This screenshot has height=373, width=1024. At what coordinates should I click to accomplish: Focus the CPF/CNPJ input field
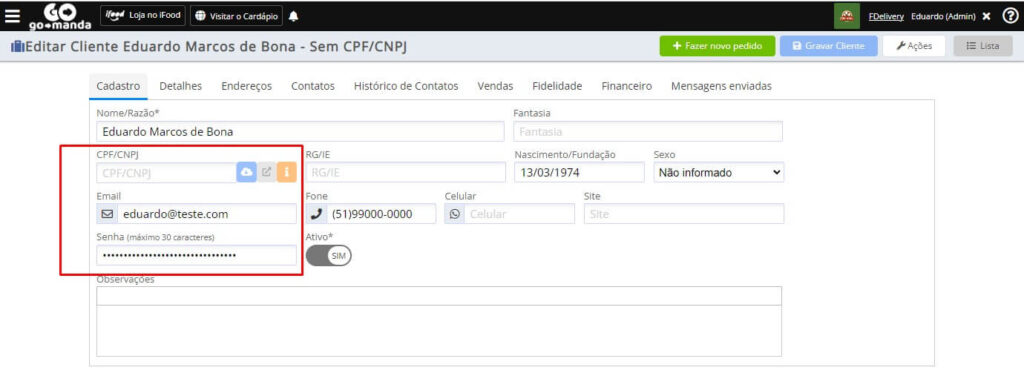(x=166, y=172)
